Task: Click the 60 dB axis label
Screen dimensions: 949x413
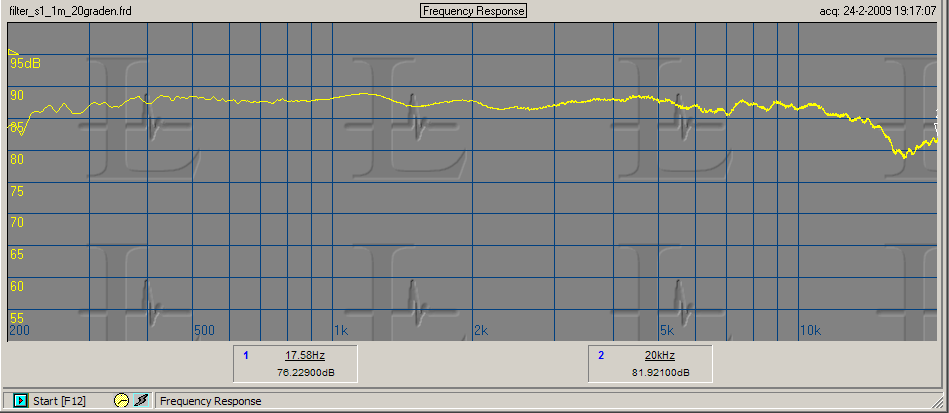Action: click(16, 286)
